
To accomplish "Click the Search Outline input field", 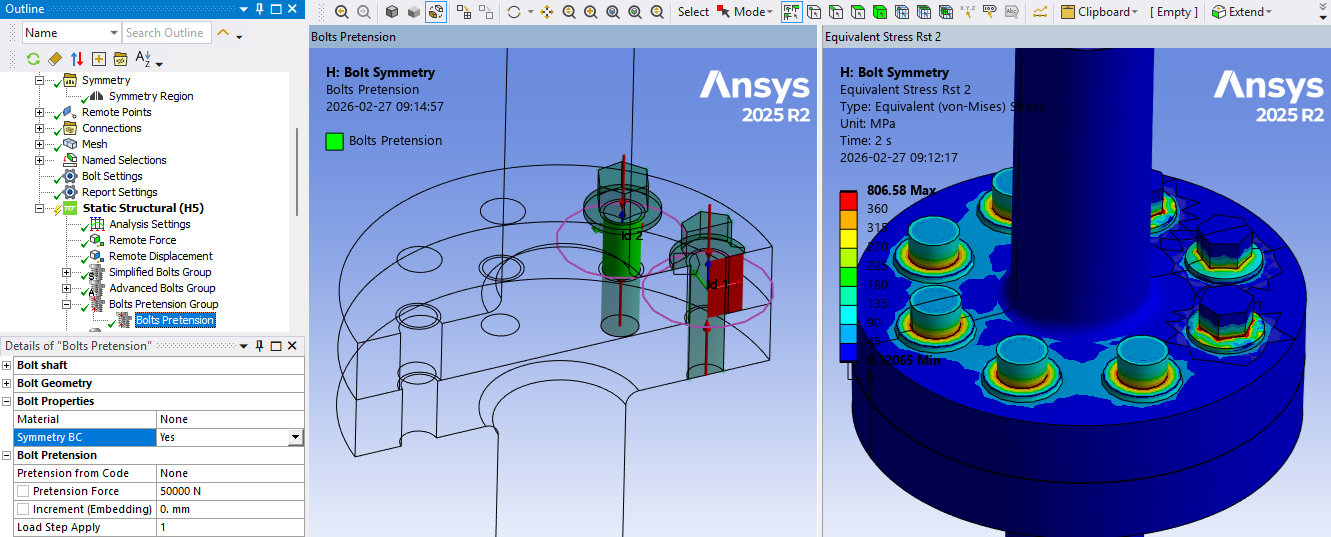I will [165, 33].
